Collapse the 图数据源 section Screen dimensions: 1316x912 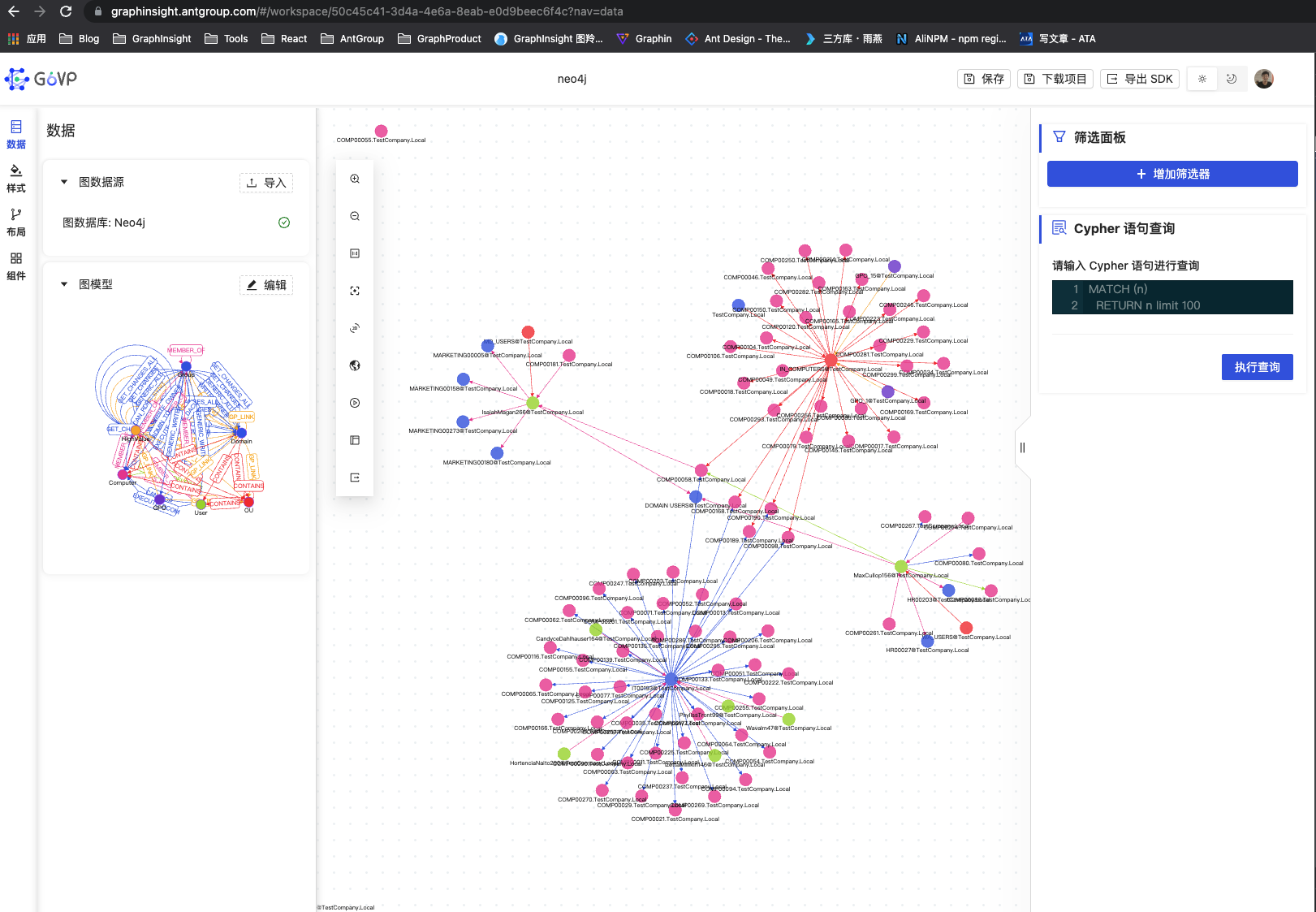pos(63,182)
